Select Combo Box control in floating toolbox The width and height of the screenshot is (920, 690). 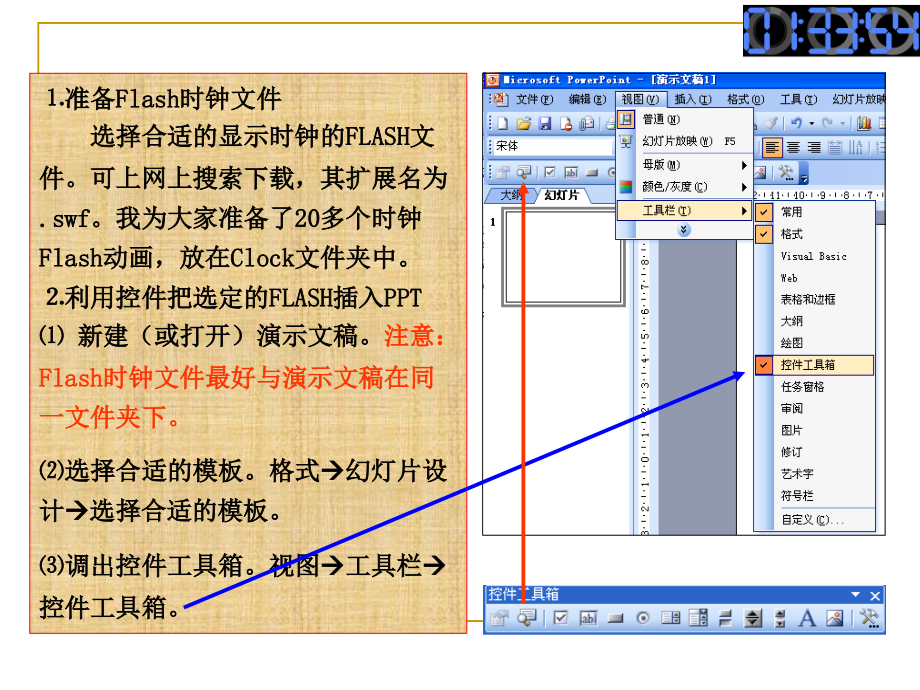698,618
